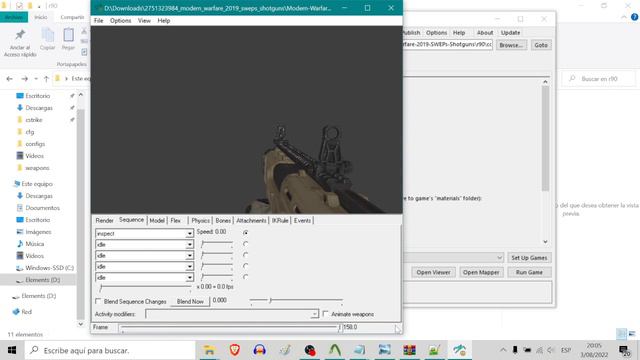640x360 pixels.
Task: Open the notification center icon
Action: (x=624, y=350)
